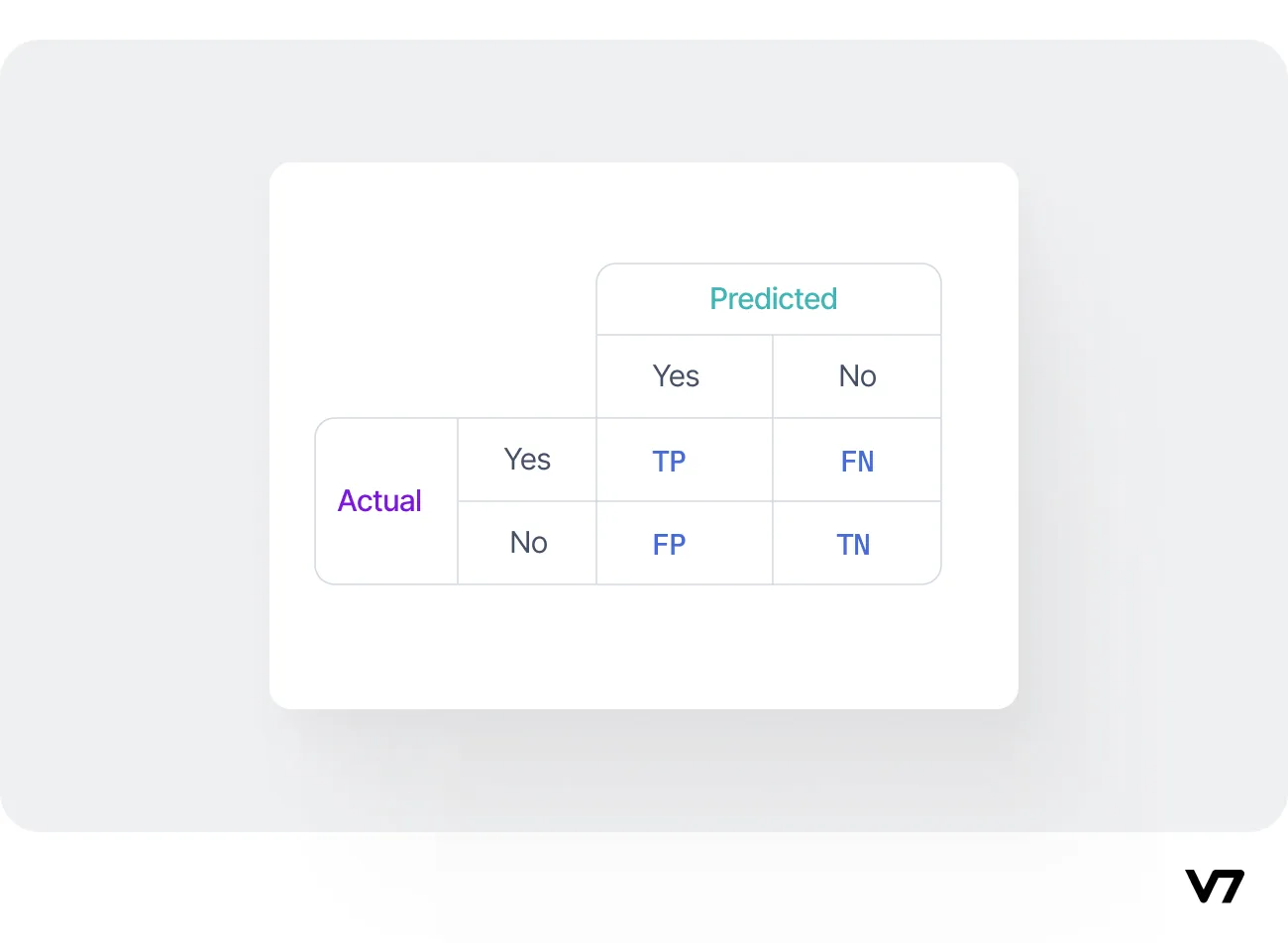Image resolution: width=1288 pixels, height=943 pixels.
Task: Click the empty white area below the table
Action: (644, 646)
